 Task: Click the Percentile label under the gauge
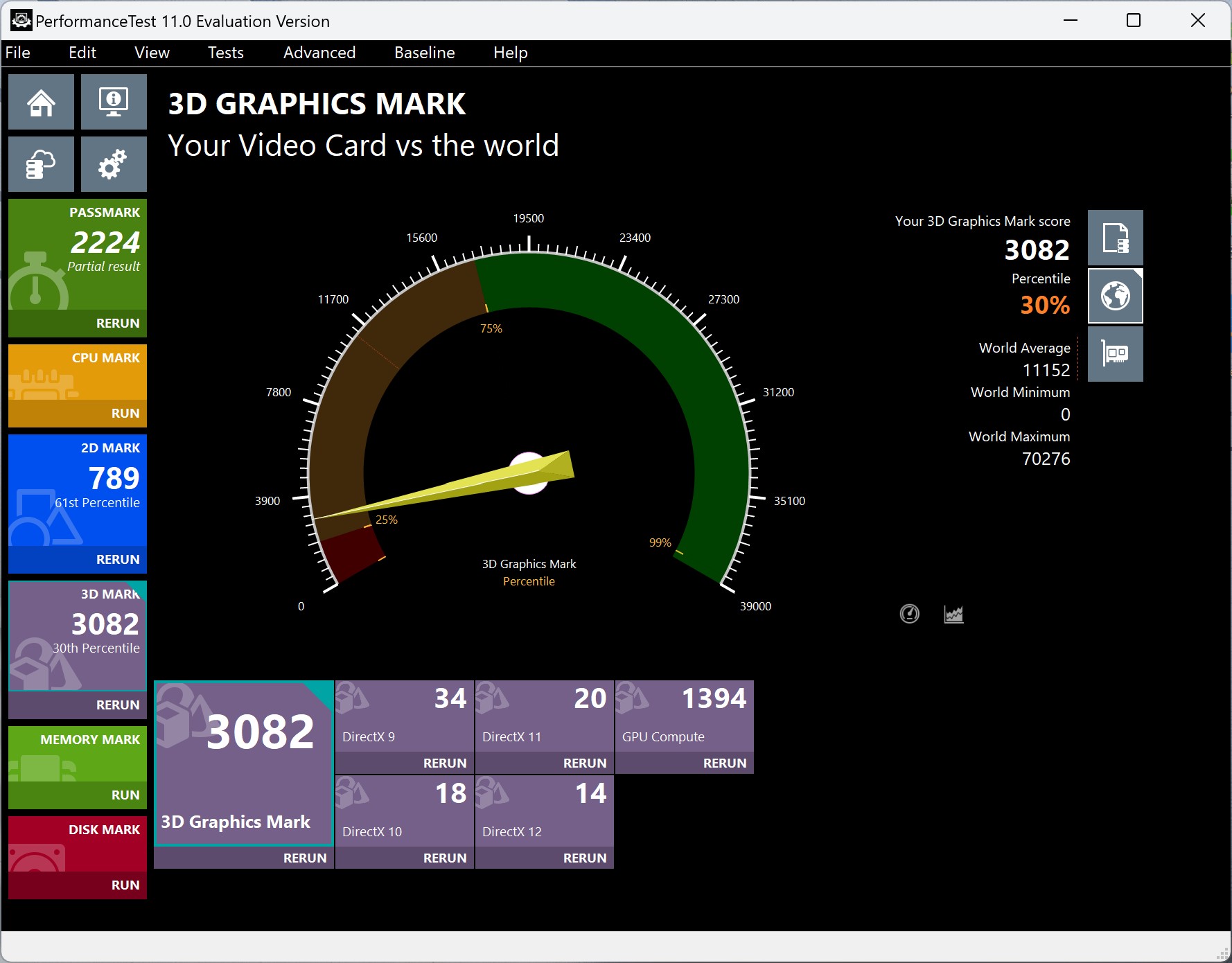(529, 581)
